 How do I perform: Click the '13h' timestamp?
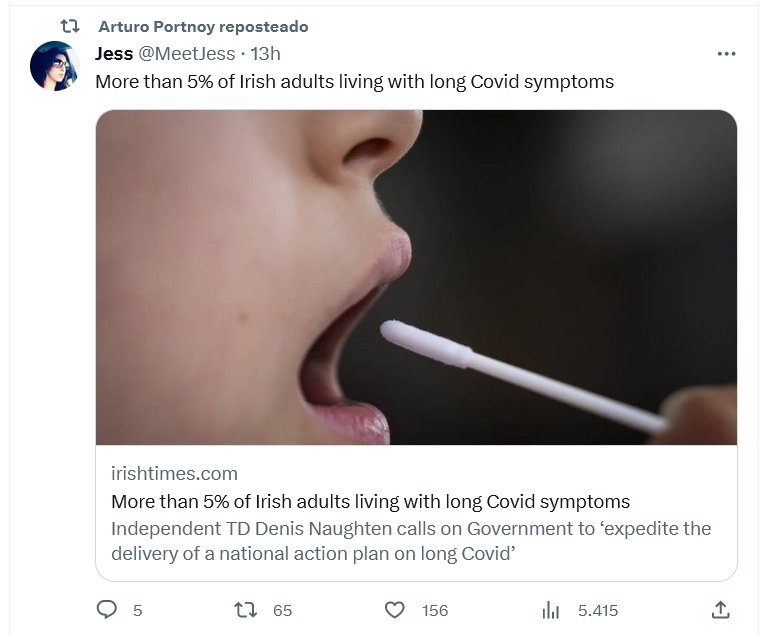click(265, 54)
